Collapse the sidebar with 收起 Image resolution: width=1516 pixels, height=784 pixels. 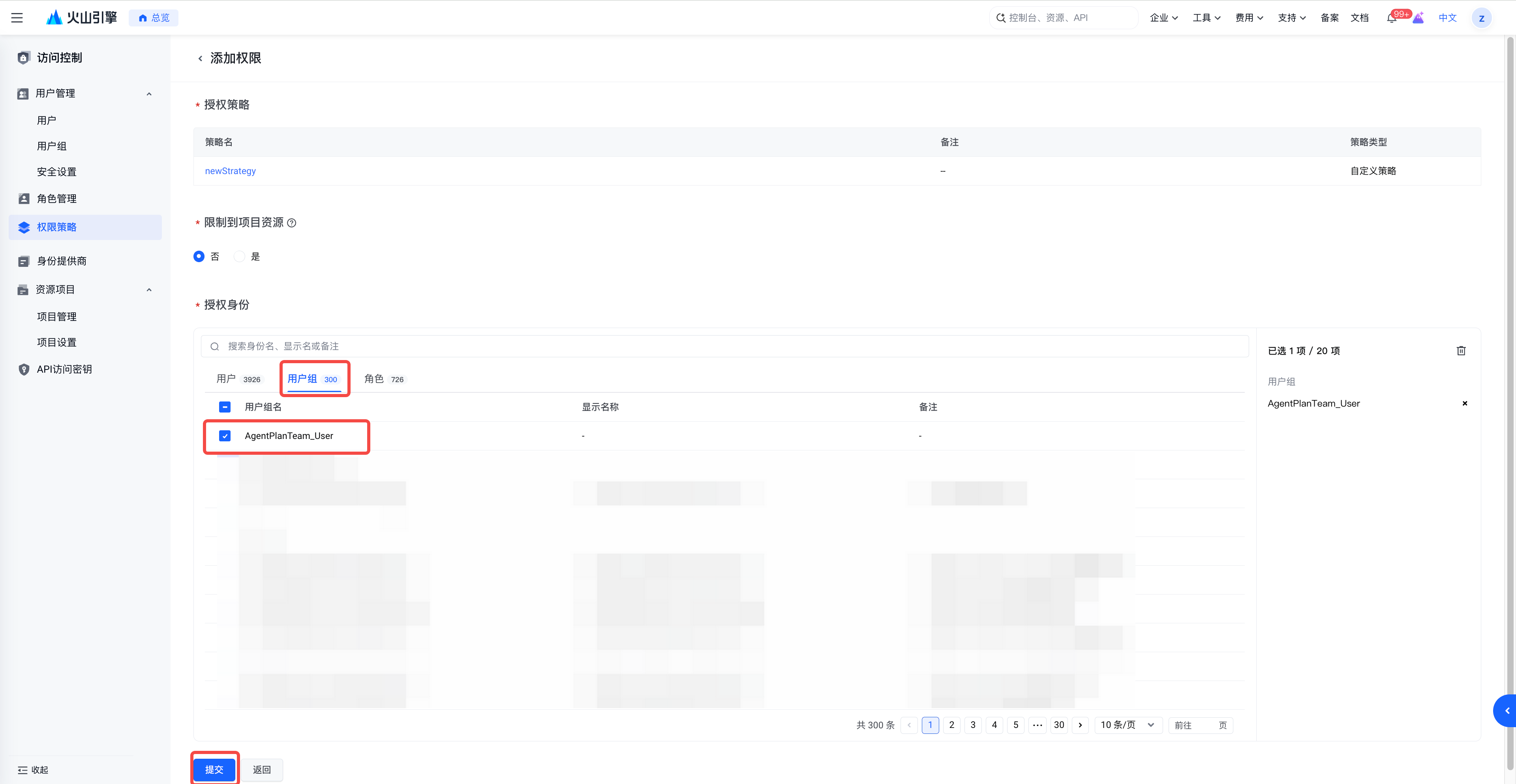coord(33,769)
